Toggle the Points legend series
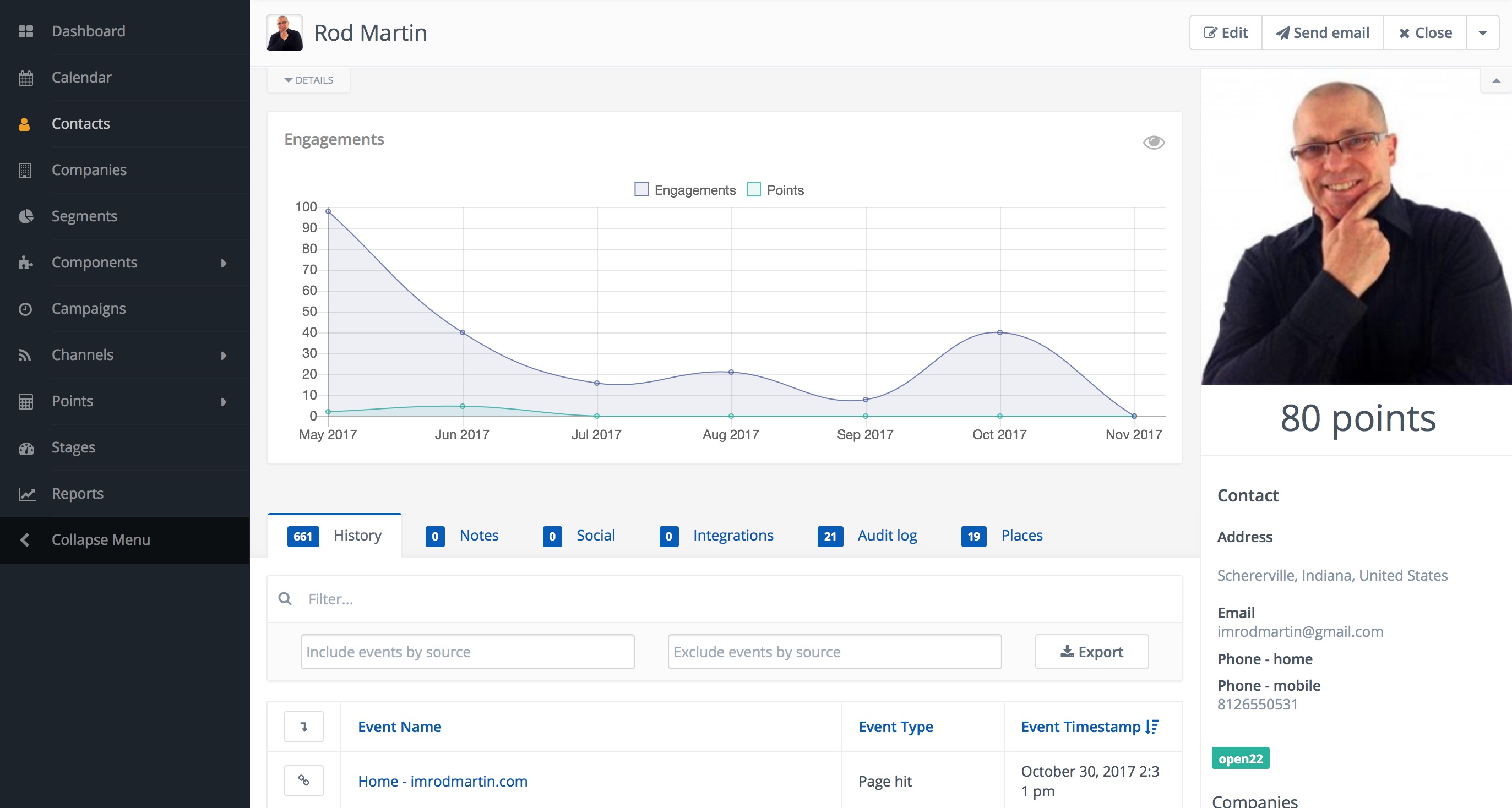Image resolution: width=1512 pixels, height=808 pixels. click(x=775, y=189)
